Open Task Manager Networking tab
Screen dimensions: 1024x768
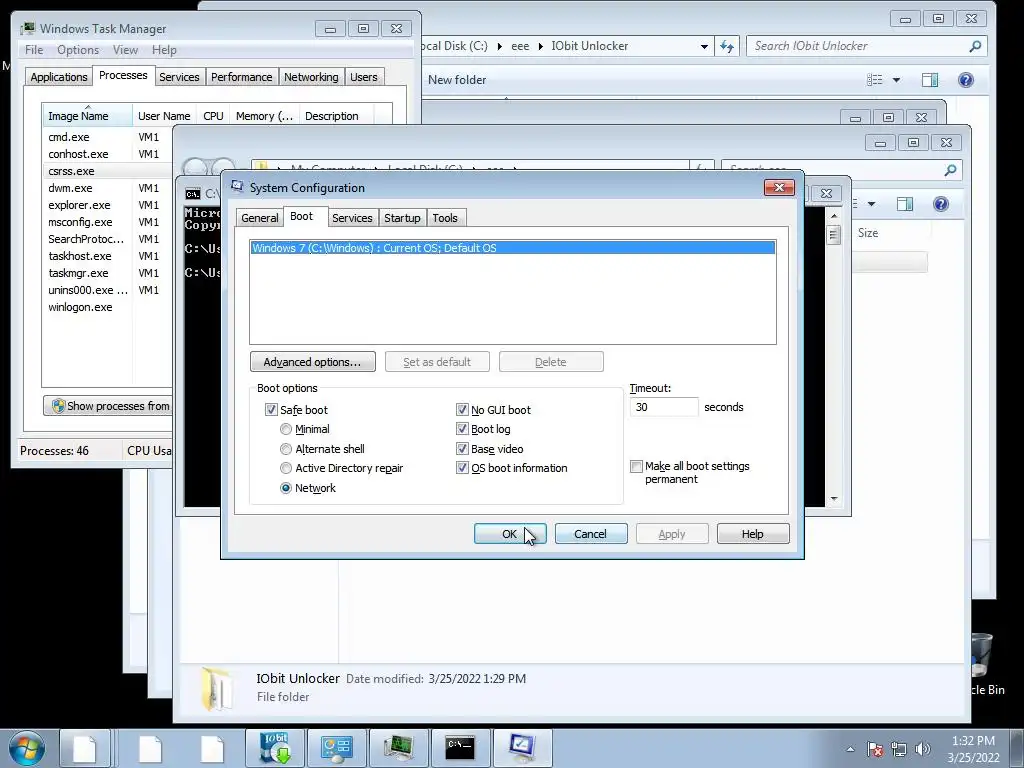point(311,77)
